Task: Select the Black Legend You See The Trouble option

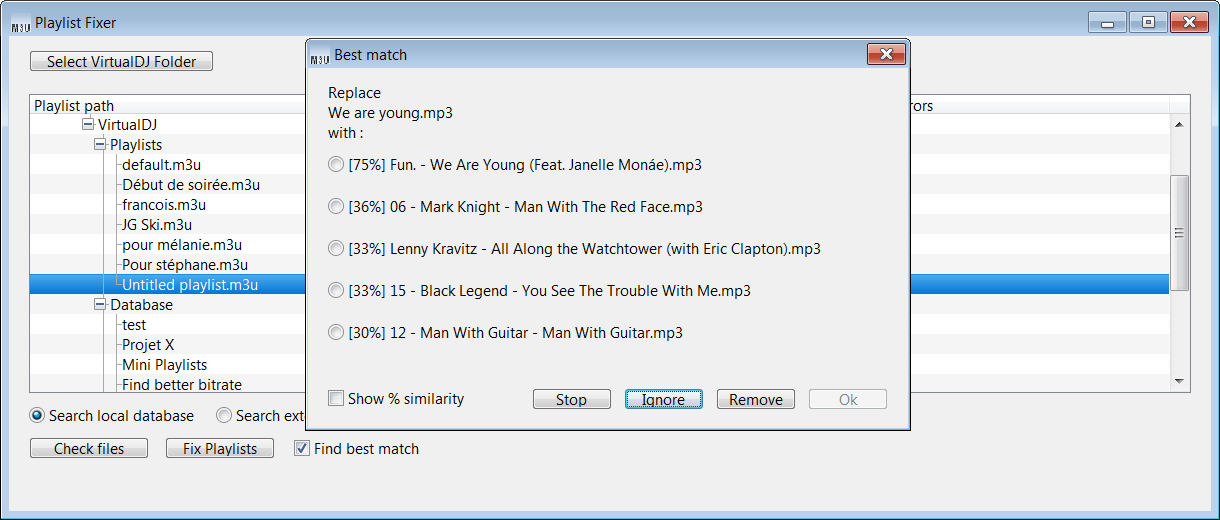Action: (336, 290)
